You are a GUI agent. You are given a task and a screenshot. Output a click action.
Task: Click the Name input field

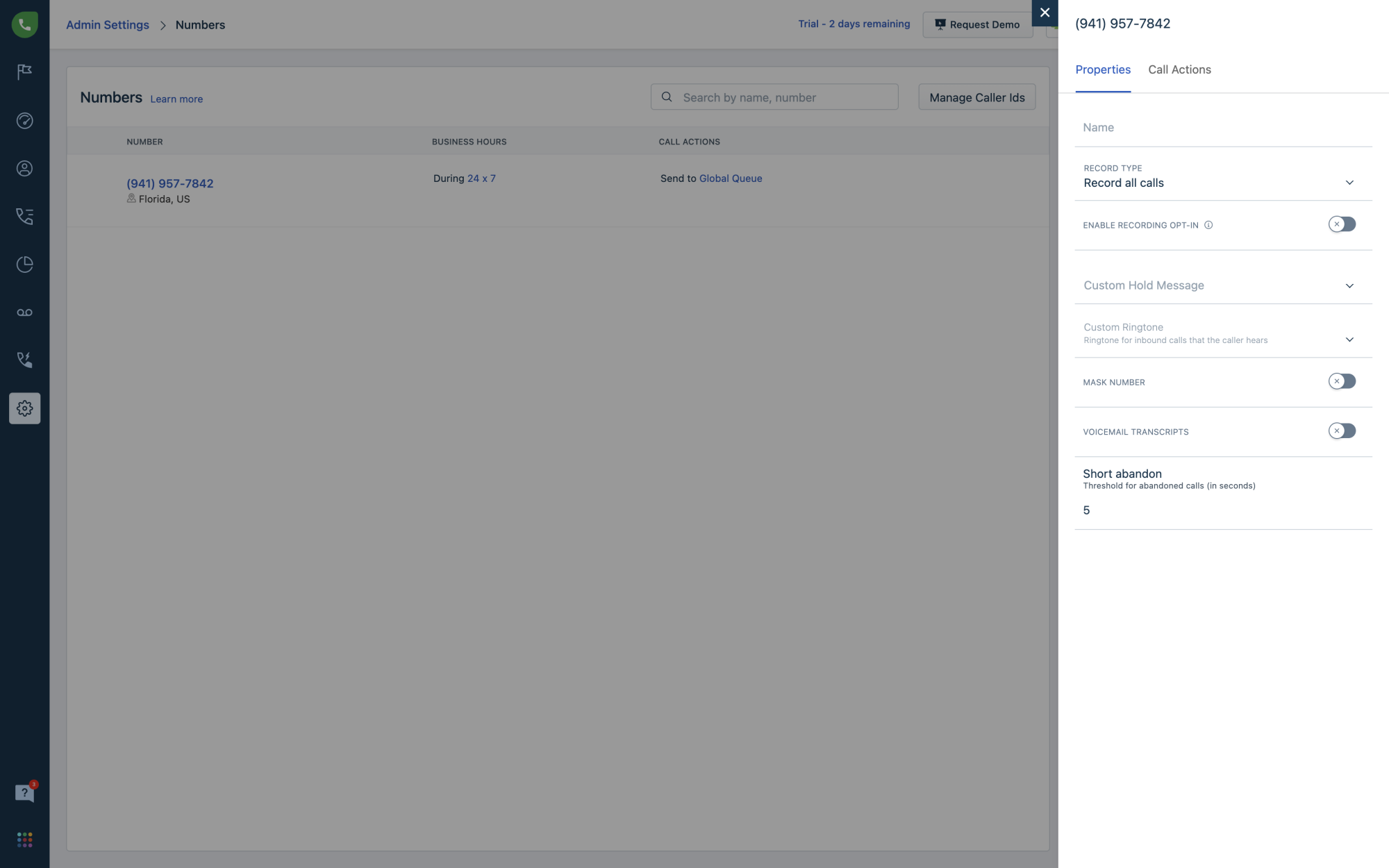click(x=1222, y=128)
